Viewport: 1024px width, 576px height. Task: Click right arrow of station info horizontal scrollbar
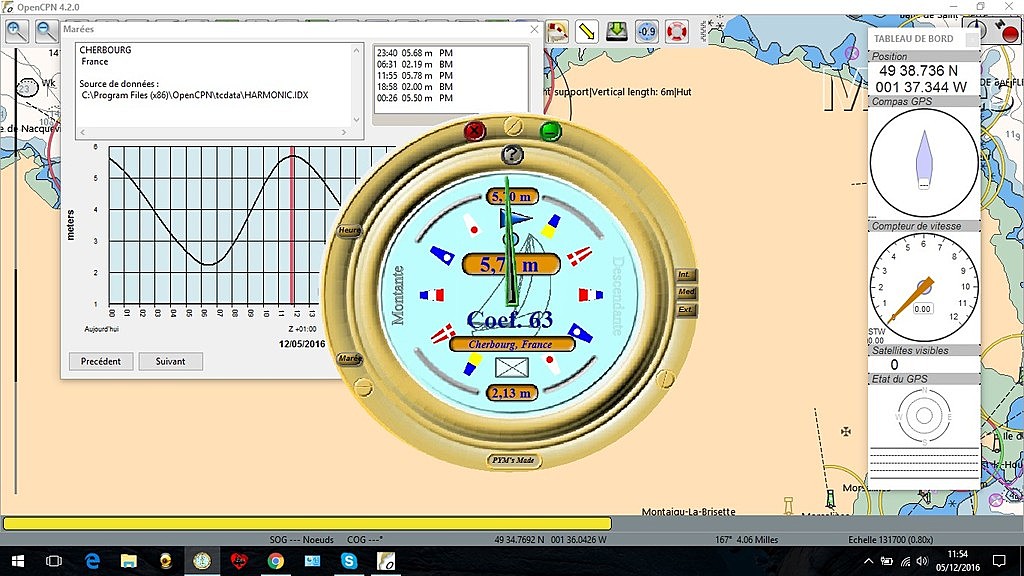[x=344, y=133]
